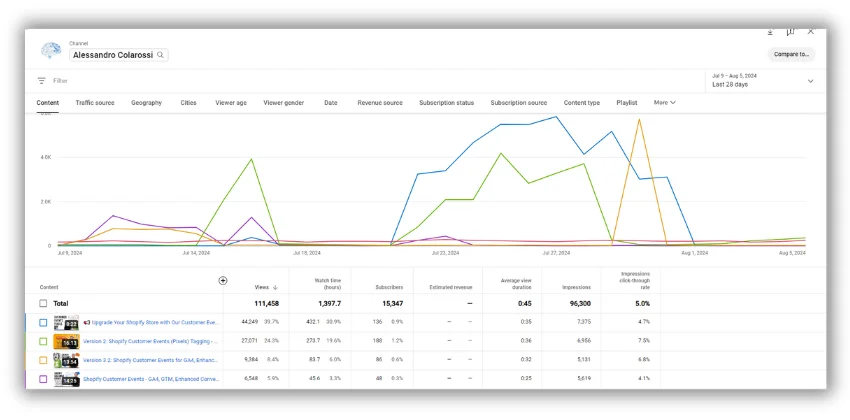Viewport: 850px width, 420px height.
Task: Toggle the purple checkbox for Shopify Customer Events GA4
Action: [x=43, y=379]
